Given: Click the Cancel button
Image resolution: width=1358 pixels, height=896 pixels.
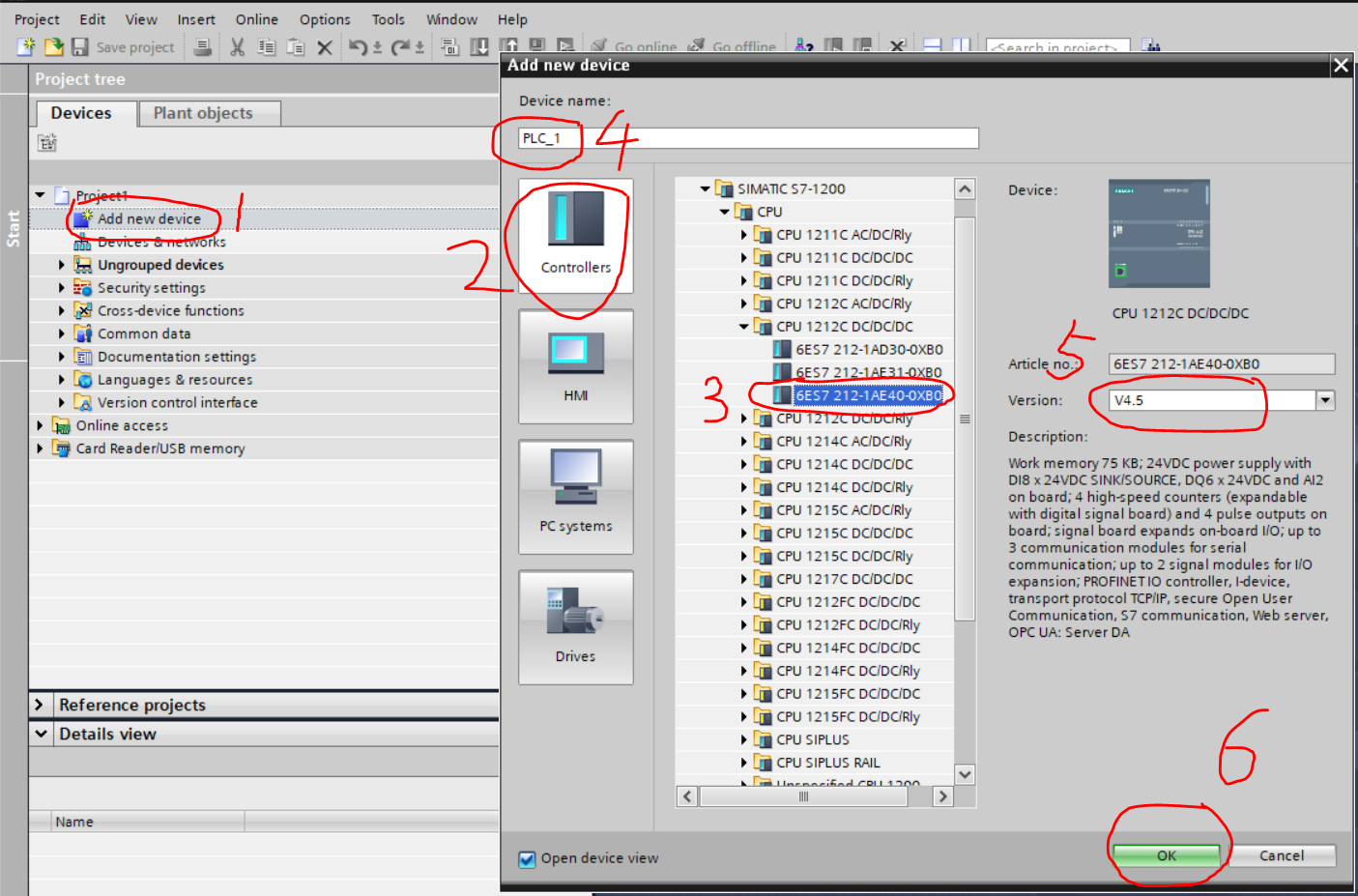Looking at the screenshot, I should coord(1282,855).
